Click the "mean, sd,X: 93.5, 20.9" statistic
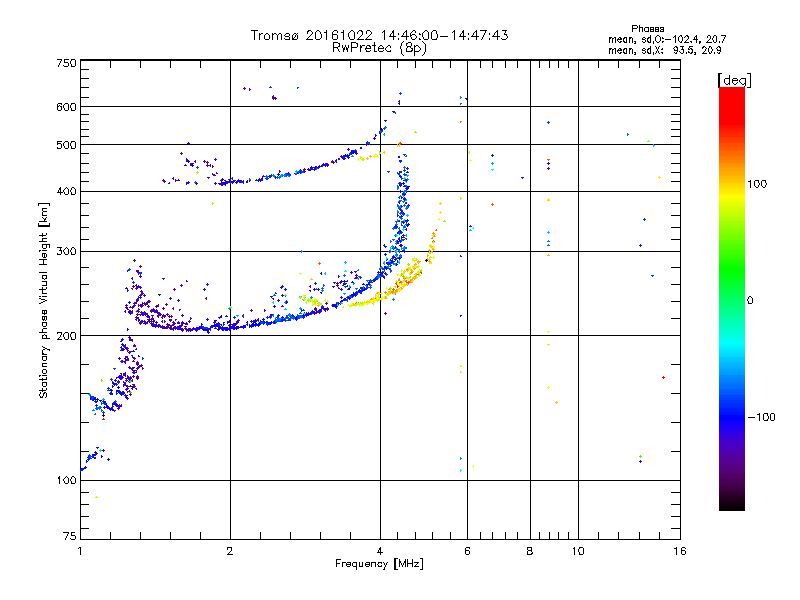The width and height of the screenshot is (800, 600). 664,50
